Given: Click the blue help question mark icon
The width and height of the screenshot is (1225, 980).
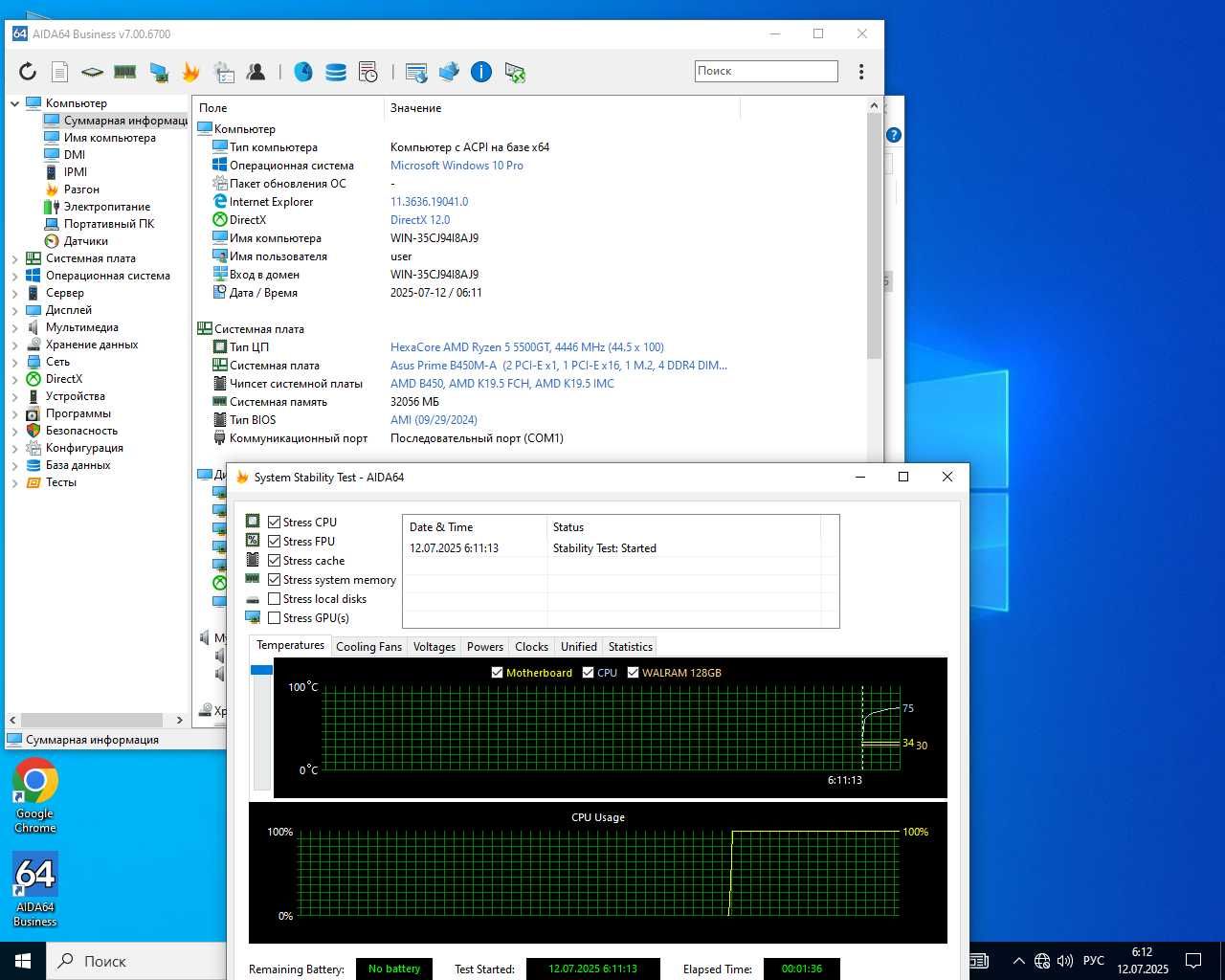Looking at the screenshot, I should click(894, 135).
